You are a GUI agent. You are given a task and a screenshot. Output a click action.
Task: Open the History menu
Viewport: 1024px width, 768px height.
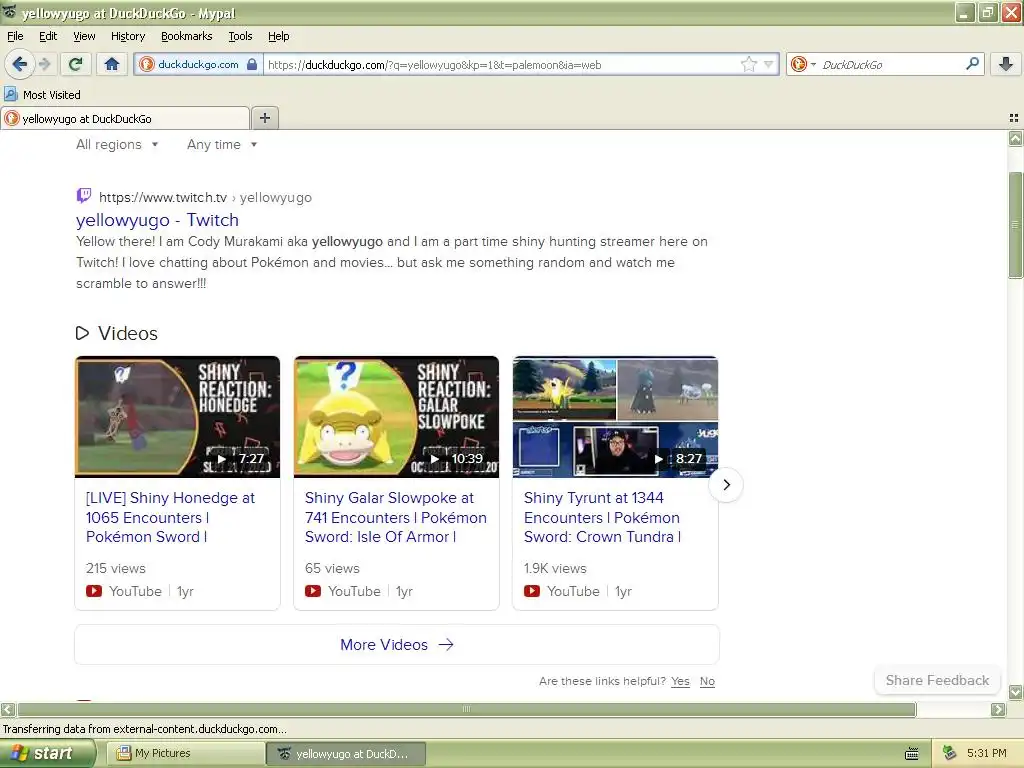[127, 36]
